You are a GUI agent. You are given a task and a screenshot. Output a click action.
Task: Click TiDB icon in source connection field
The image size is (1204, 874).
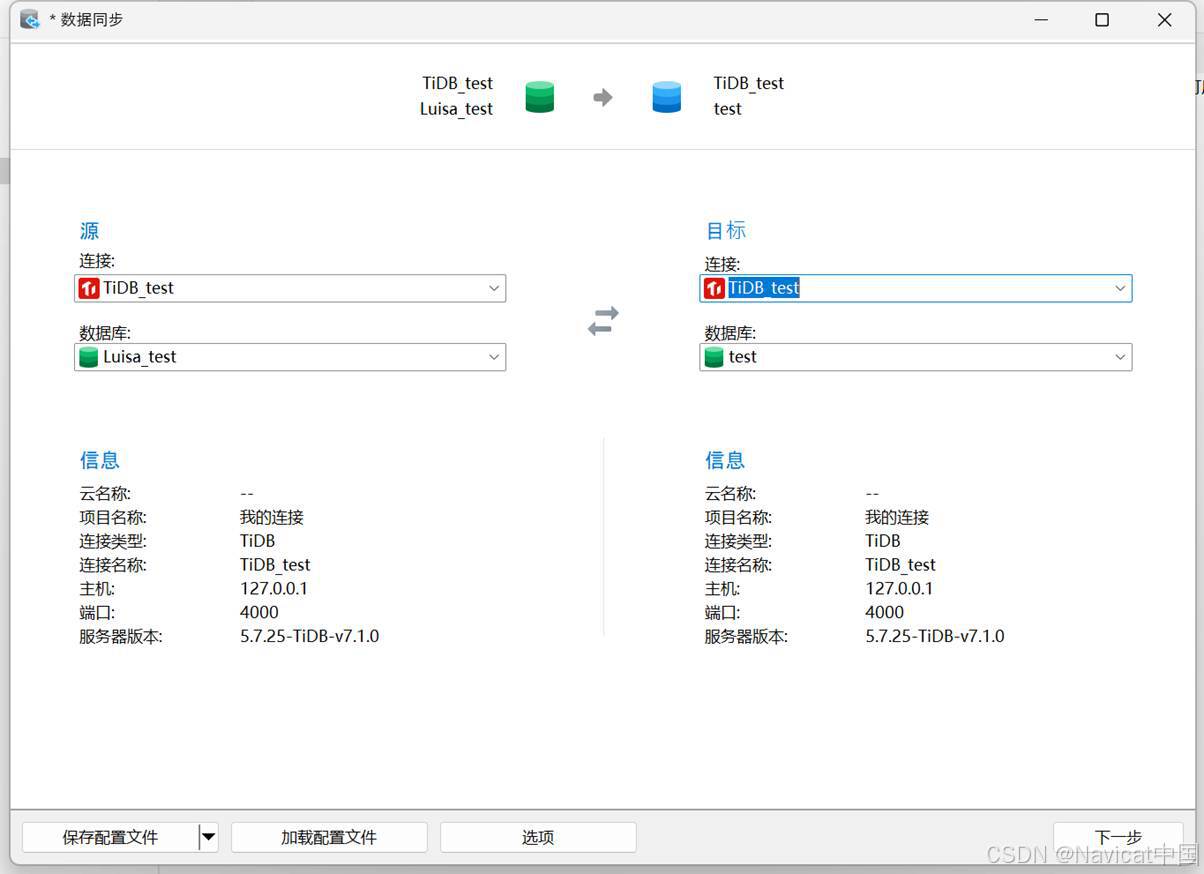point(89,288)
